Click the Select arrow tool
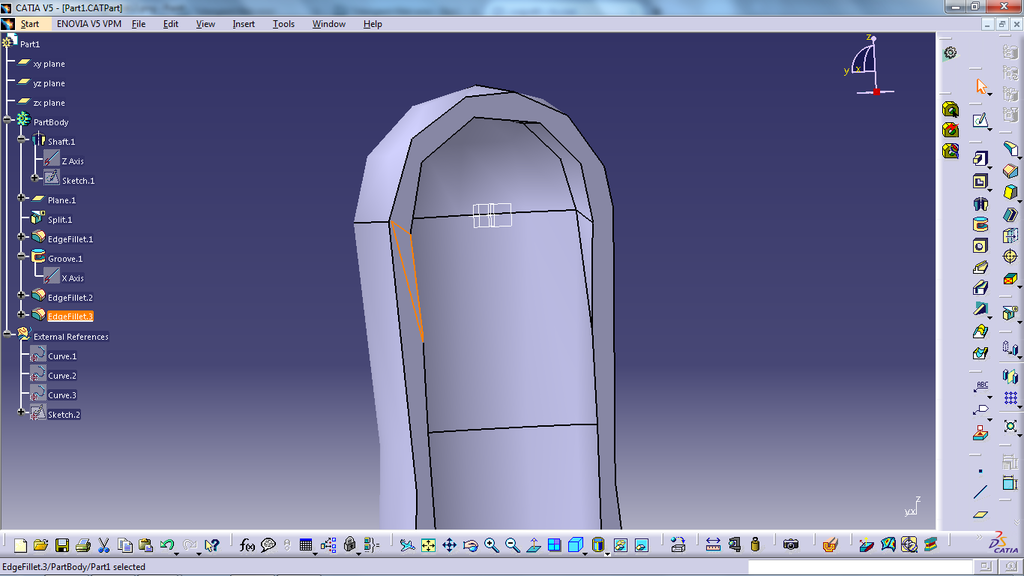 pos(981,87)
